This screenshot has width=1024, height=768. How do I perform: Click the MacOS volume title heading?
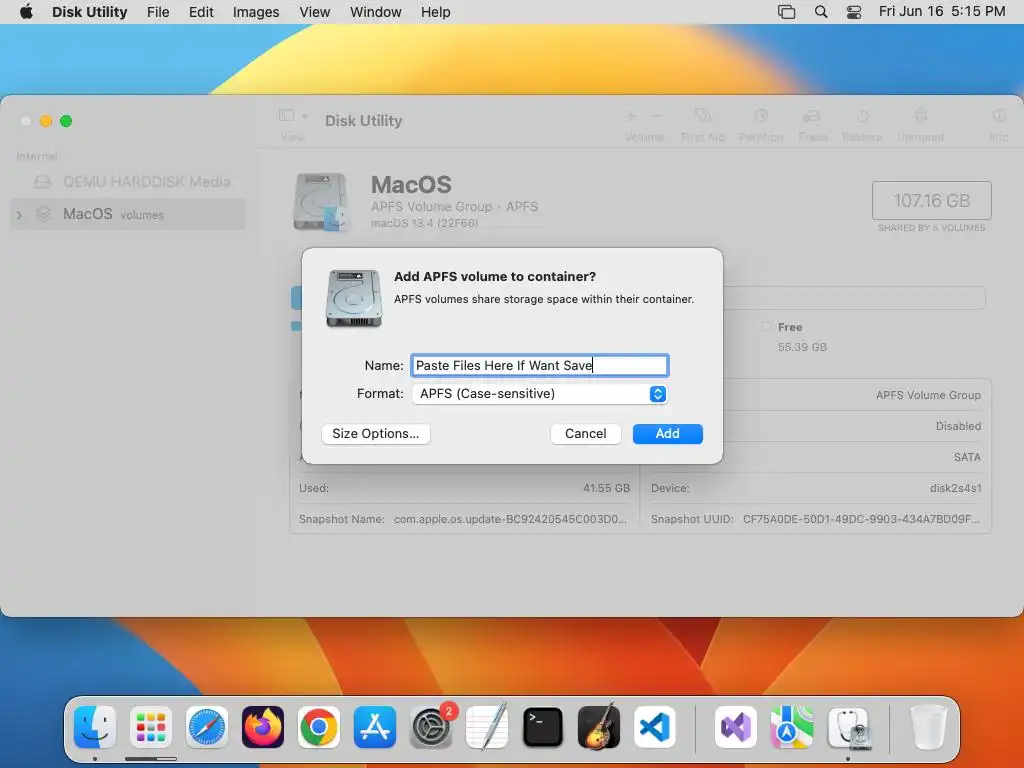[411, 185]
